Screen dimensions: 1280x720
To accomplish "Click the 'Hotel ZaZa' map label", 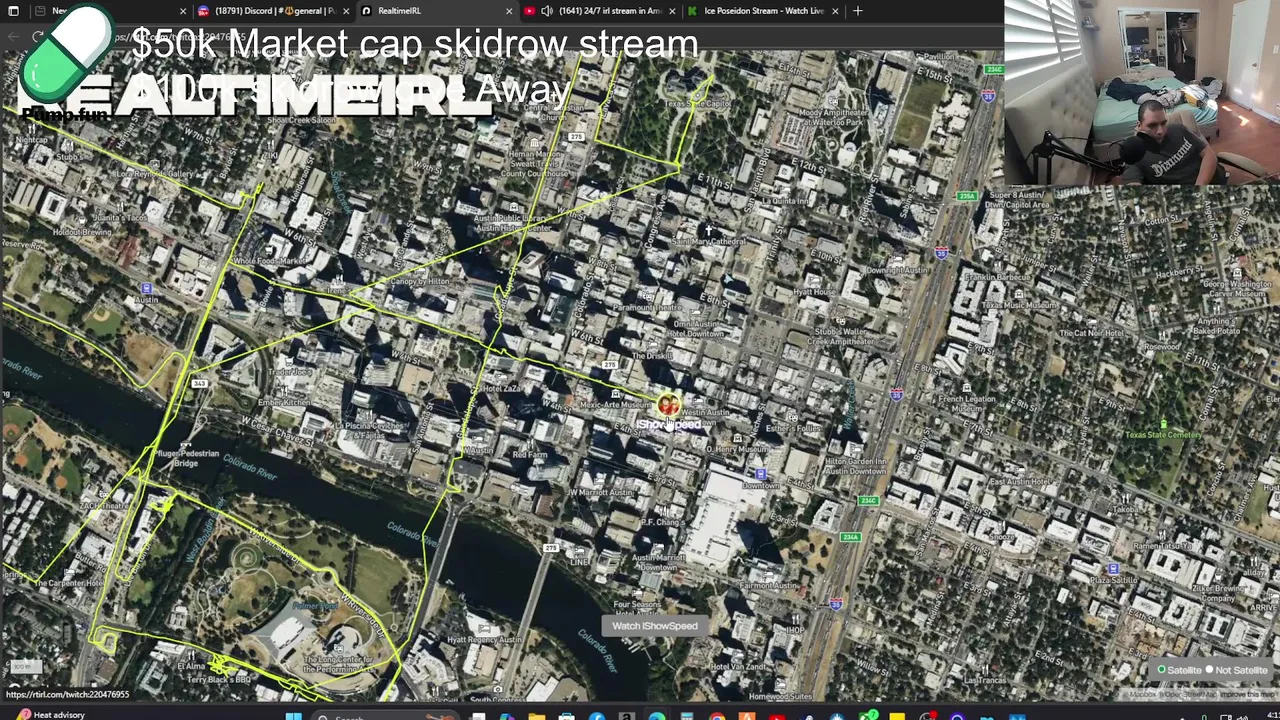I will coord(502,388).
